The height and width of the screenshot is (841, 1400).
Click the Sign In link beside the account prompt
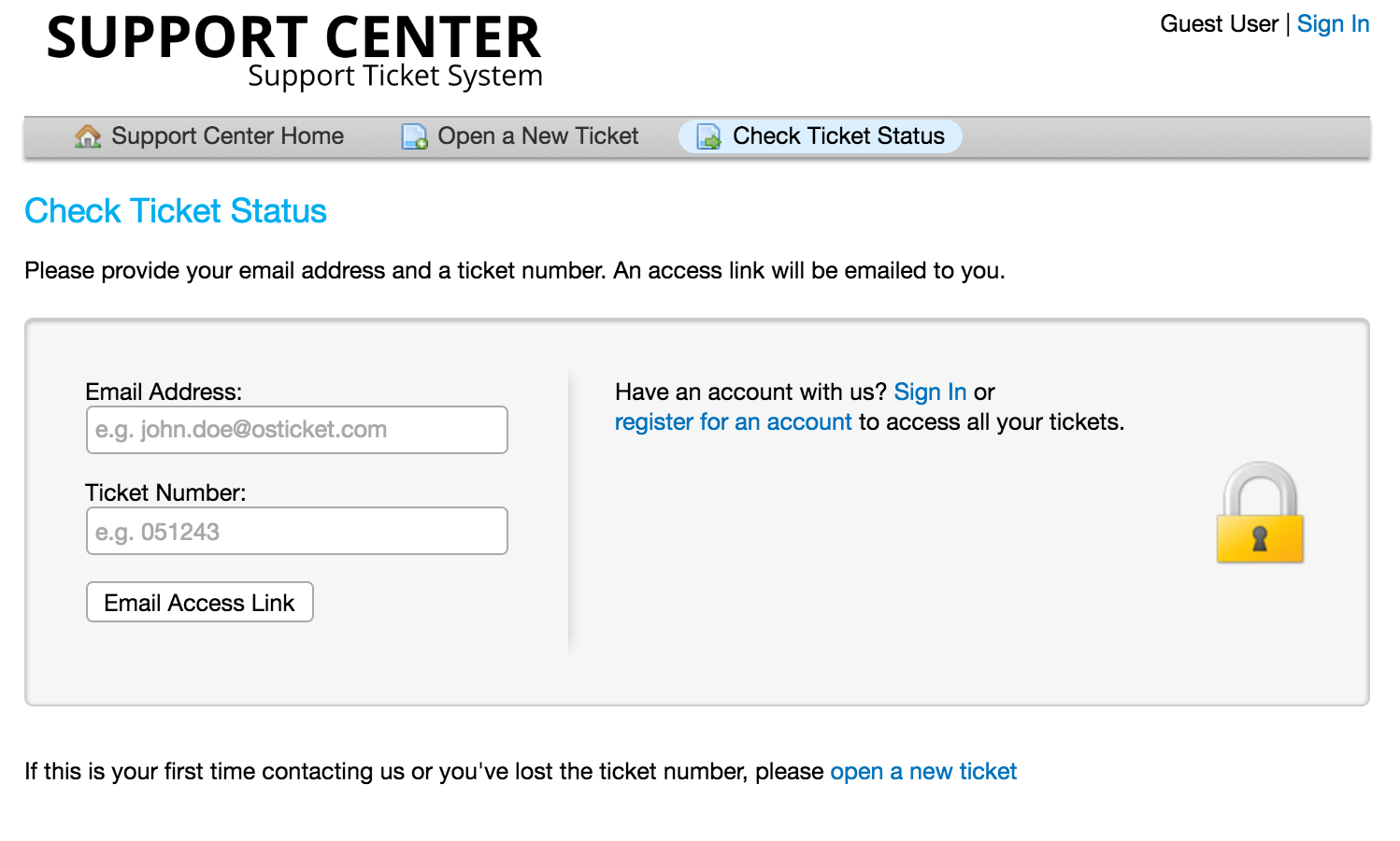click(x=930, y=392)
